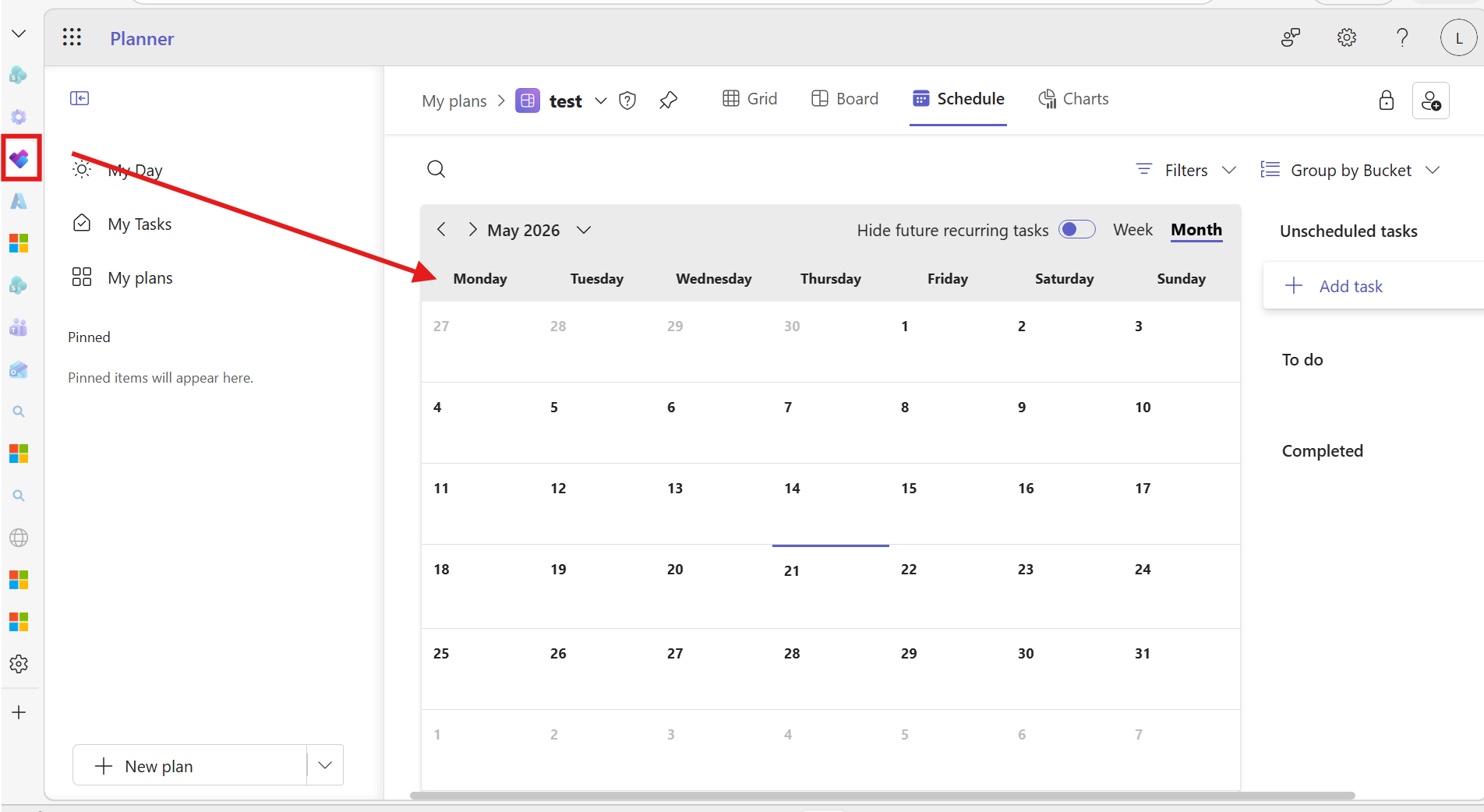Screen dimensions: 1484x812
Task: Switch to the Board view tab
Action: coord(845,99)
